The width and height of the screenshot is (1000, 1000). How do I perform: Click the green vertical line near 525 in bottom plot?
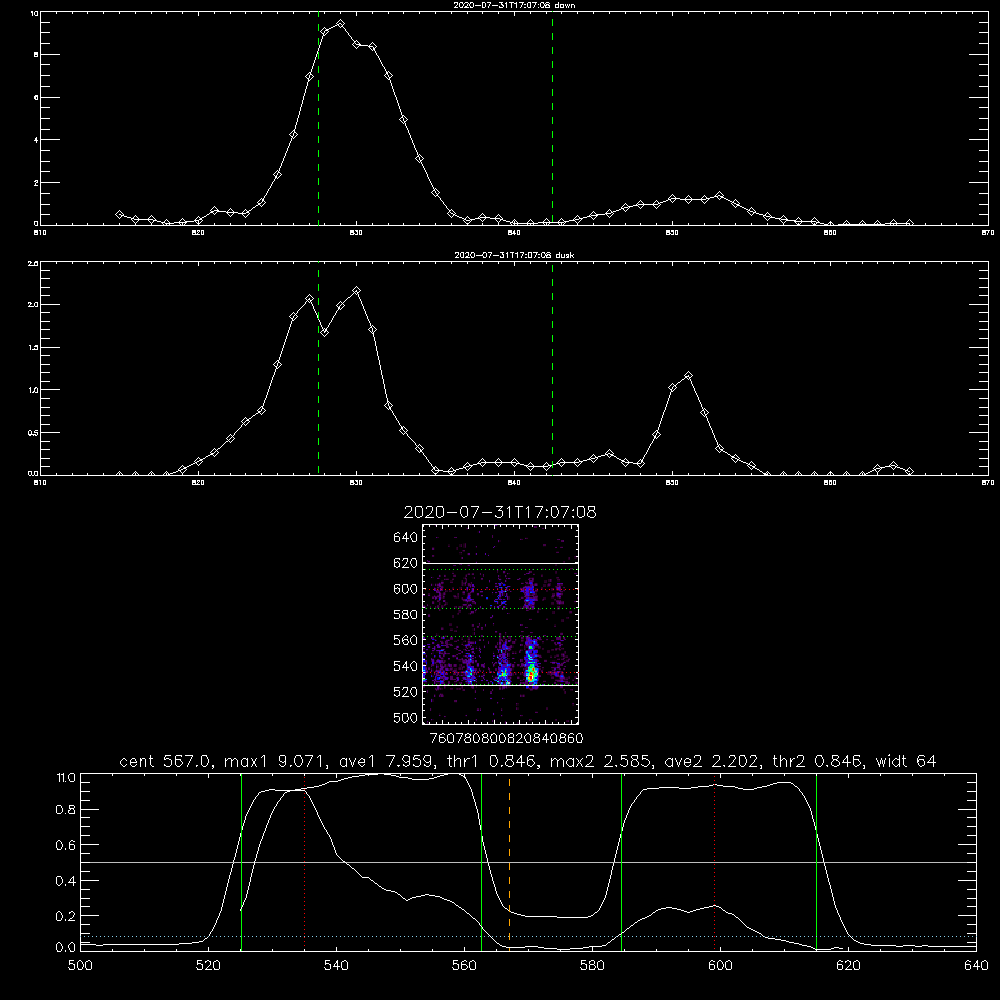click(x=241, y=861)
